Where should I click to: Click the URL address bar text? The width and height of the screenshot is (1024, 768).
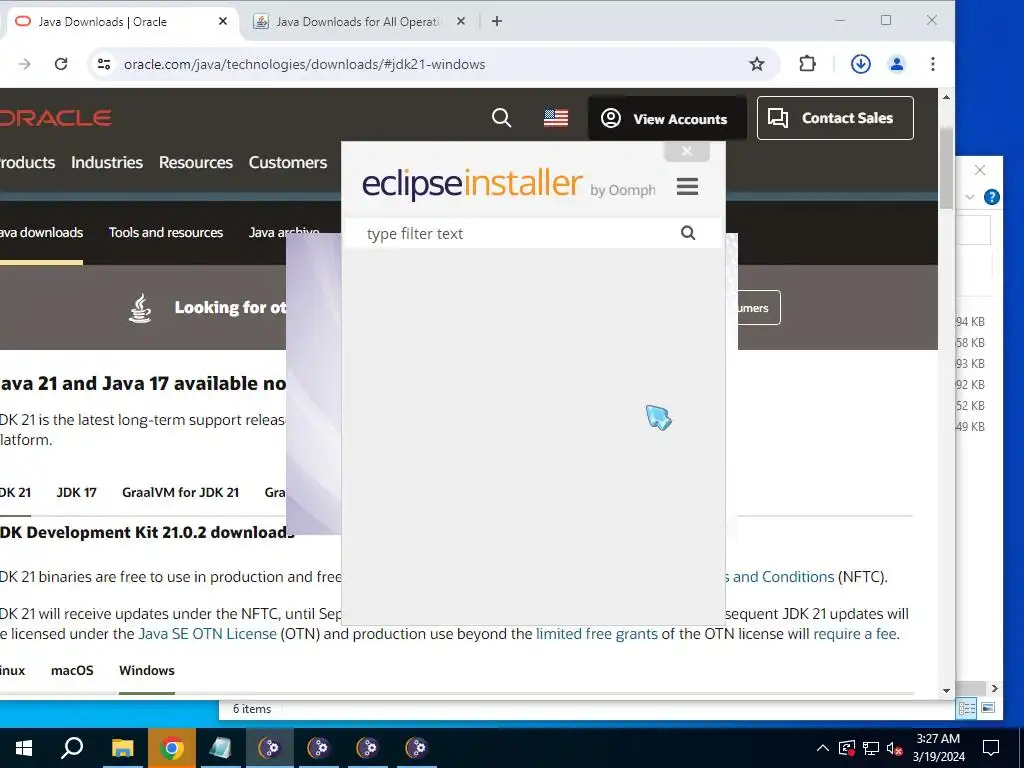coord(304,64)
